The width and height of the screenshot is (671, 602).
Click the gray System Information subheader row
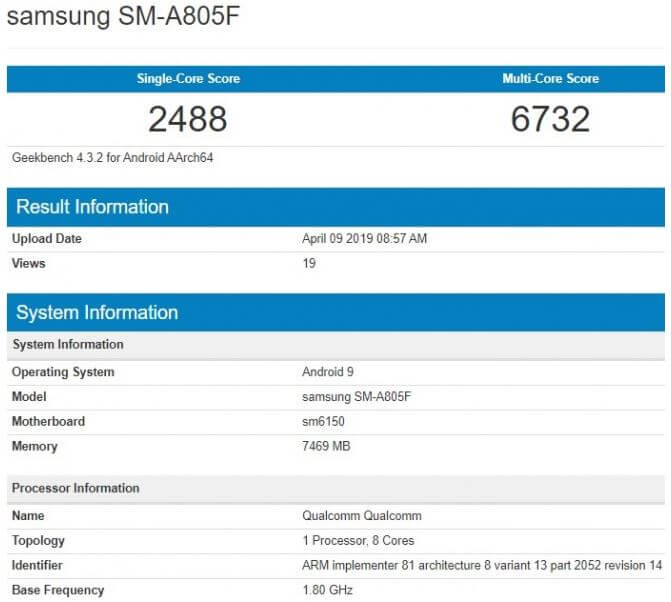(336, 345)
